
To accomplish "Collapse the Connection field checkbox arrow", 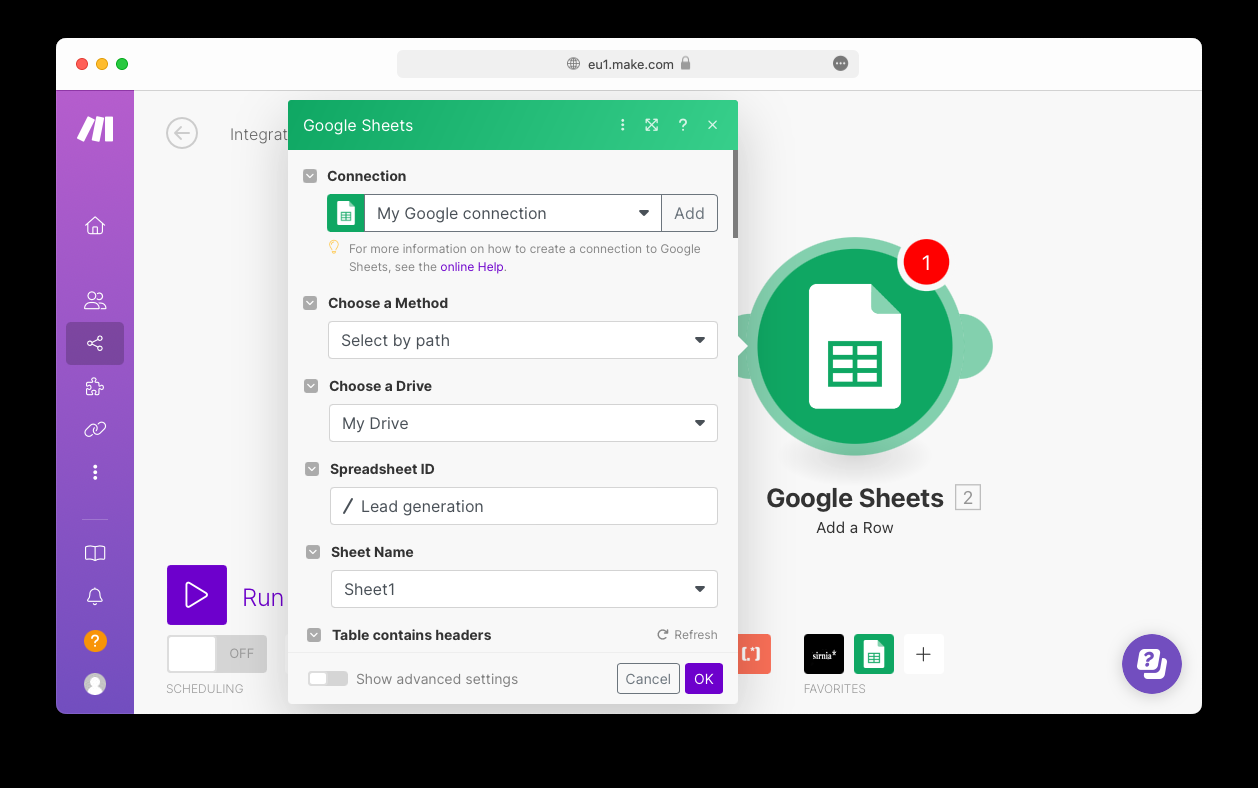I will (x=310, y=176).
